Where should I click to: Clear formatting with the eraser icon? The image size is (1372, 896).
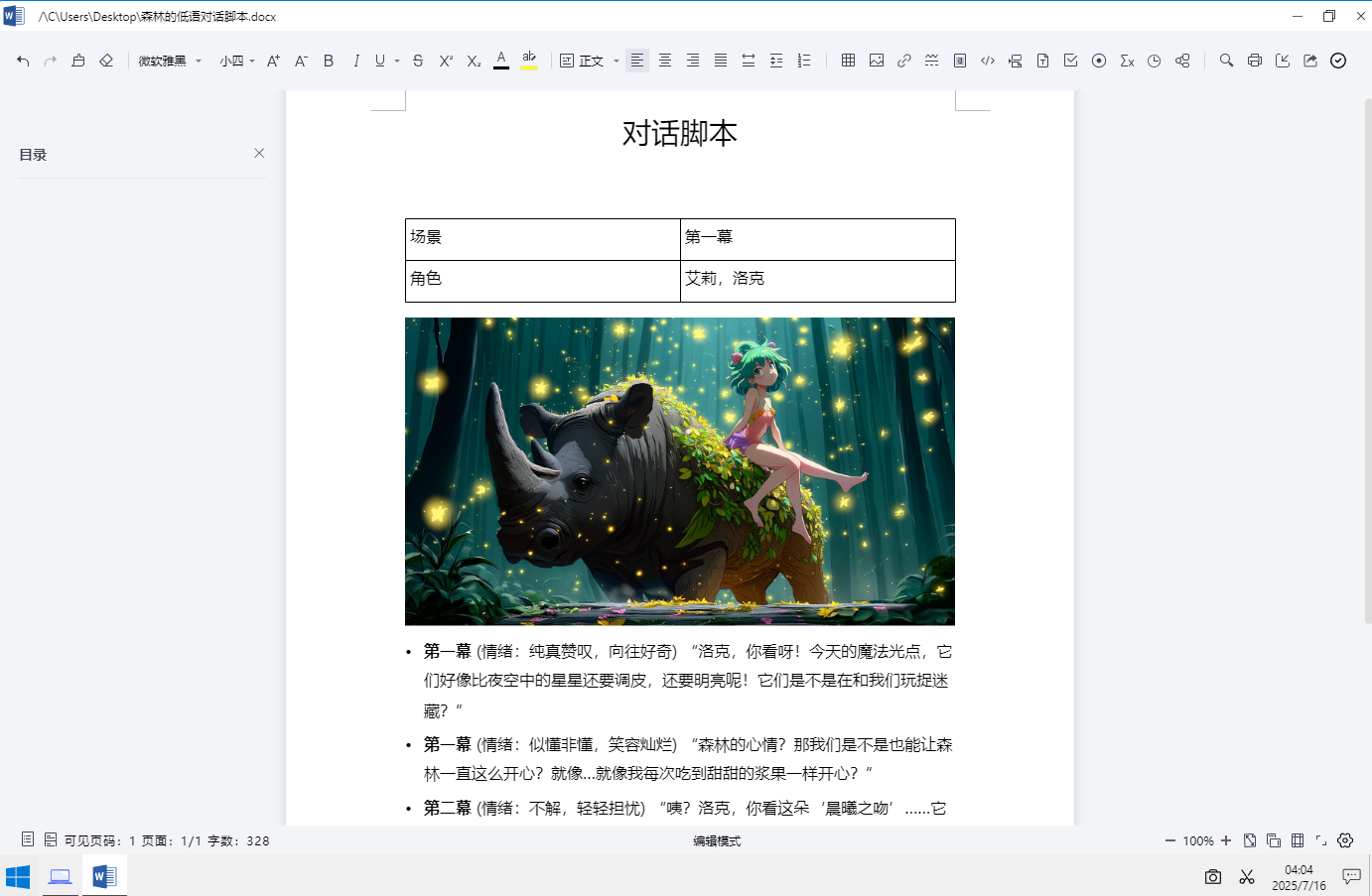click(x=106, y=61)
